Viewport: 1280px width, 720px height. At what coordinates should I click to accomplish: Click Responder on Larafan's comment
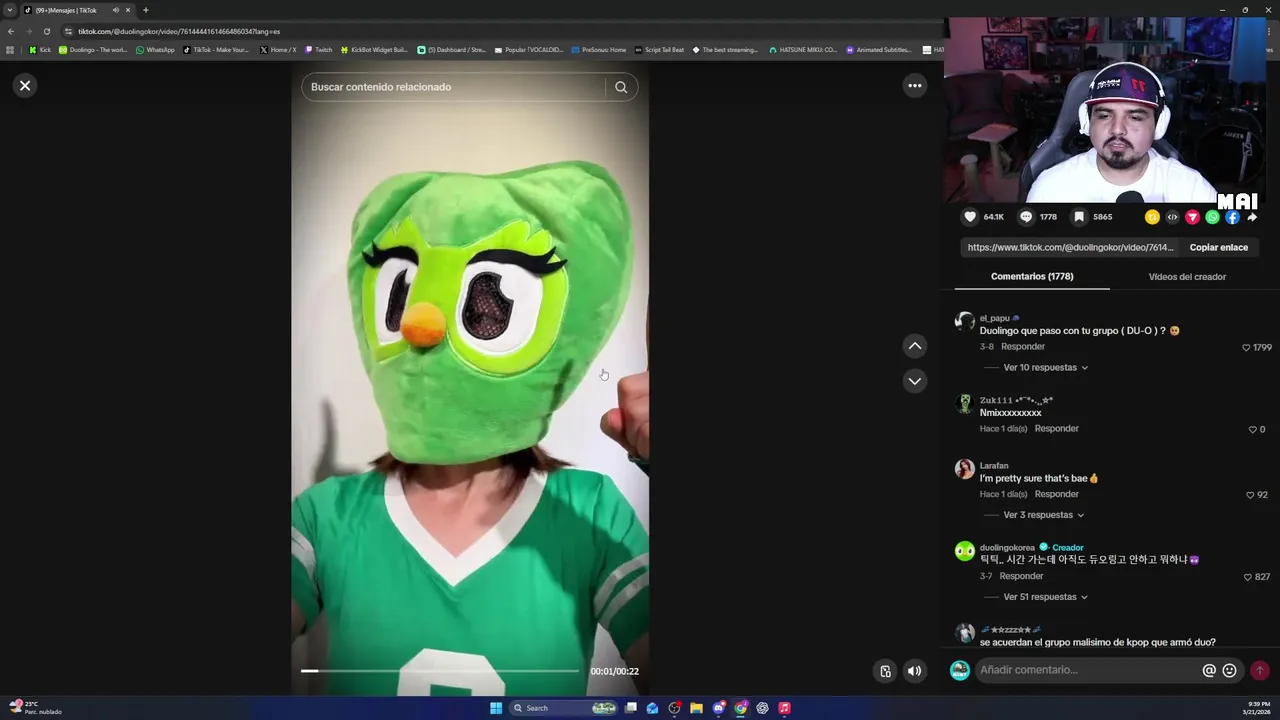(1057, 495)
